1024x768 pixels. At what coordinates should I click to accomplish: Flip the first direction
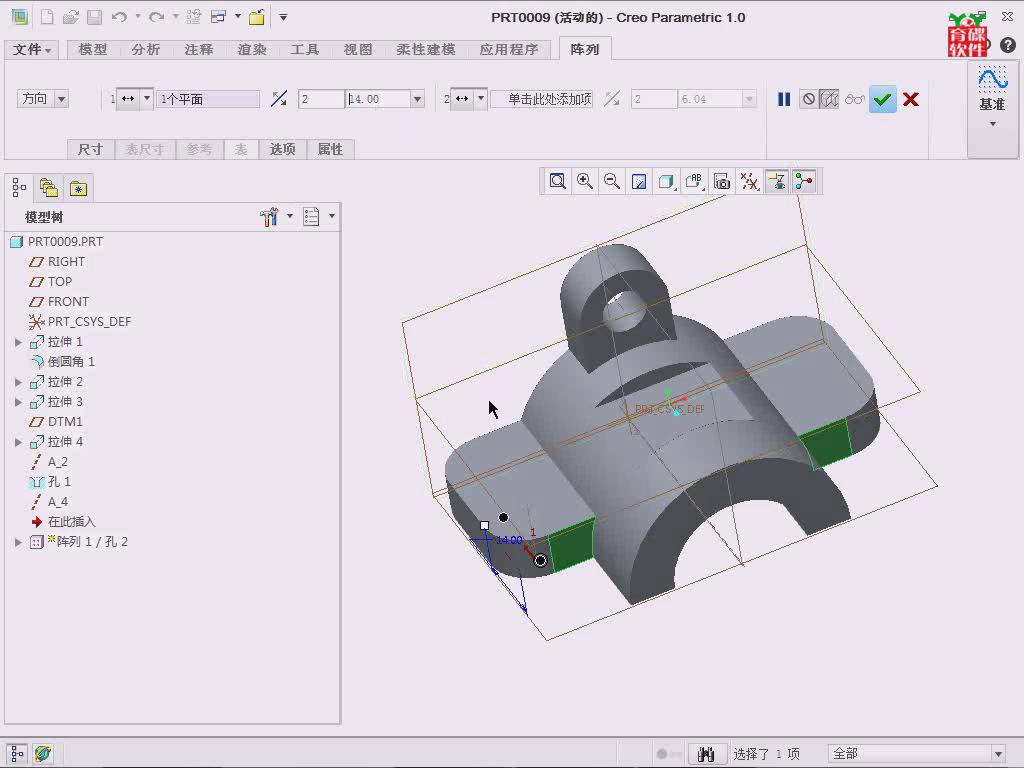pyautogui.click(x=279, y=99)
